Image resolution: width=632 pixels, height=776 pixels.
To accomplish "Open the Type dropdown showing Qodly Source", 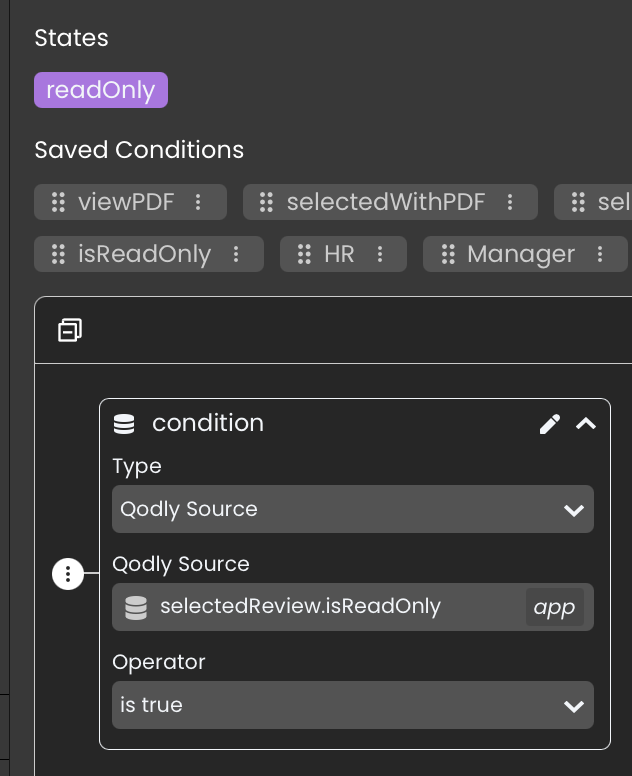I will 352,509.
